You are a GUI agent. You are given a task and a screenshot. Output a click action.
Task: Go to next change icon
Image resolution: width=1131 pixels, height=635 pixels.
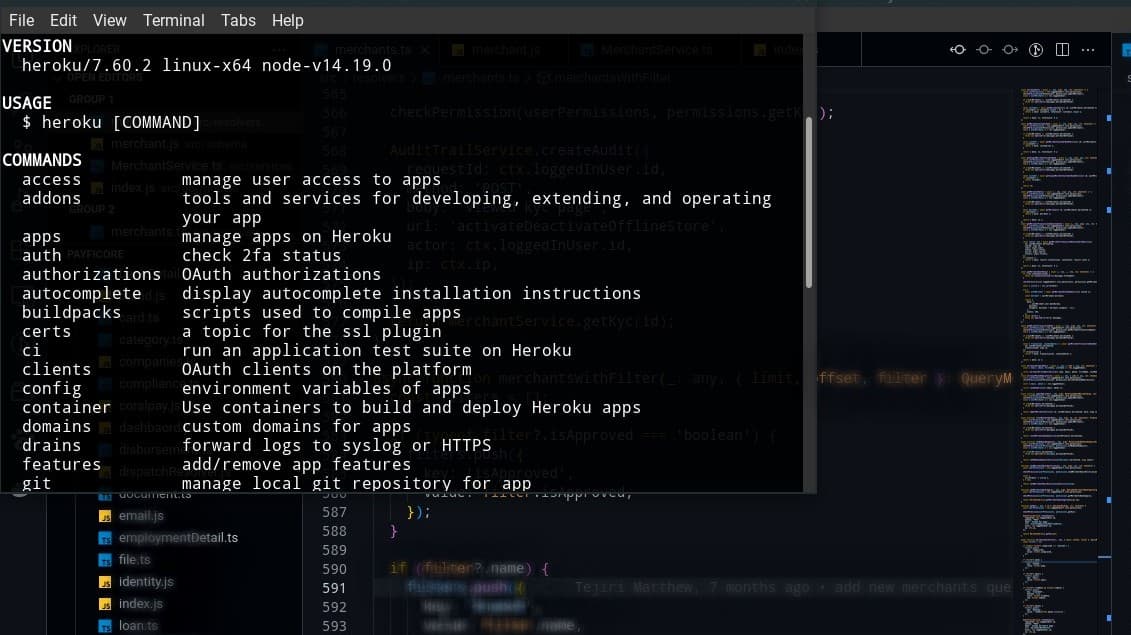coord(1010,50)
